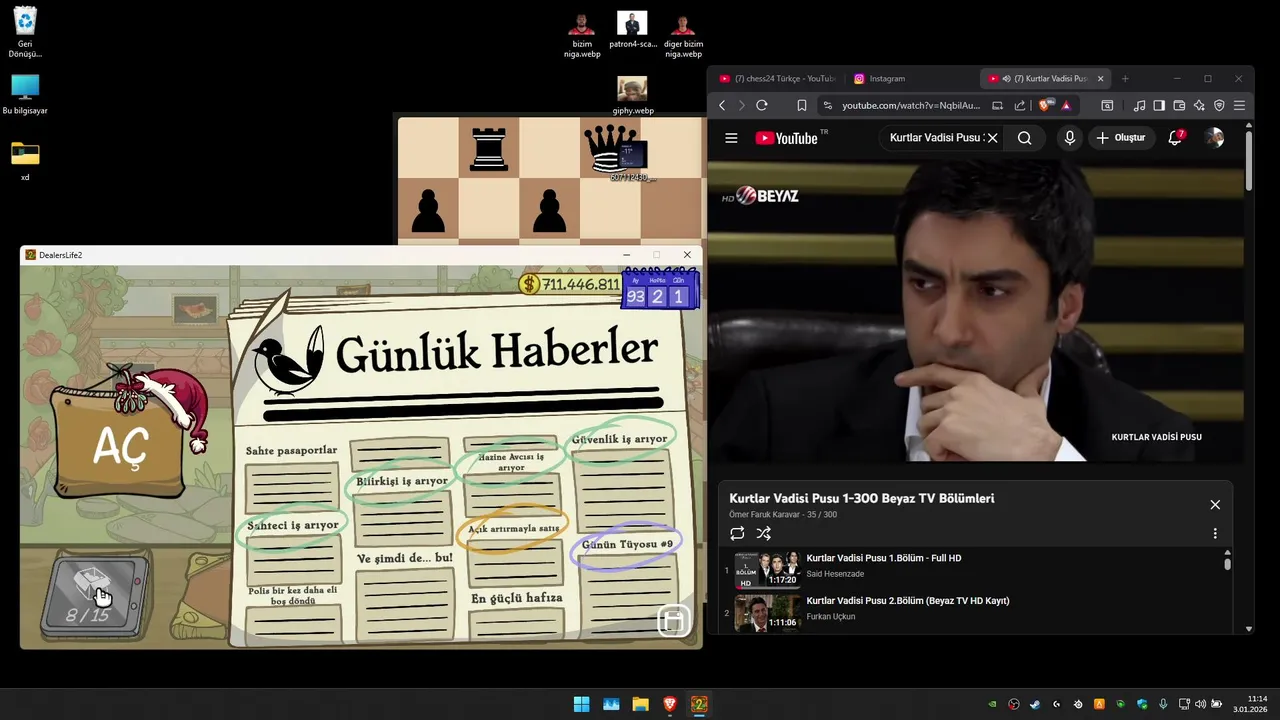This screenshot has height=720, width=1280.
Task: Search YouTube with voice microphone
Action: click(x=1069, y=138)
